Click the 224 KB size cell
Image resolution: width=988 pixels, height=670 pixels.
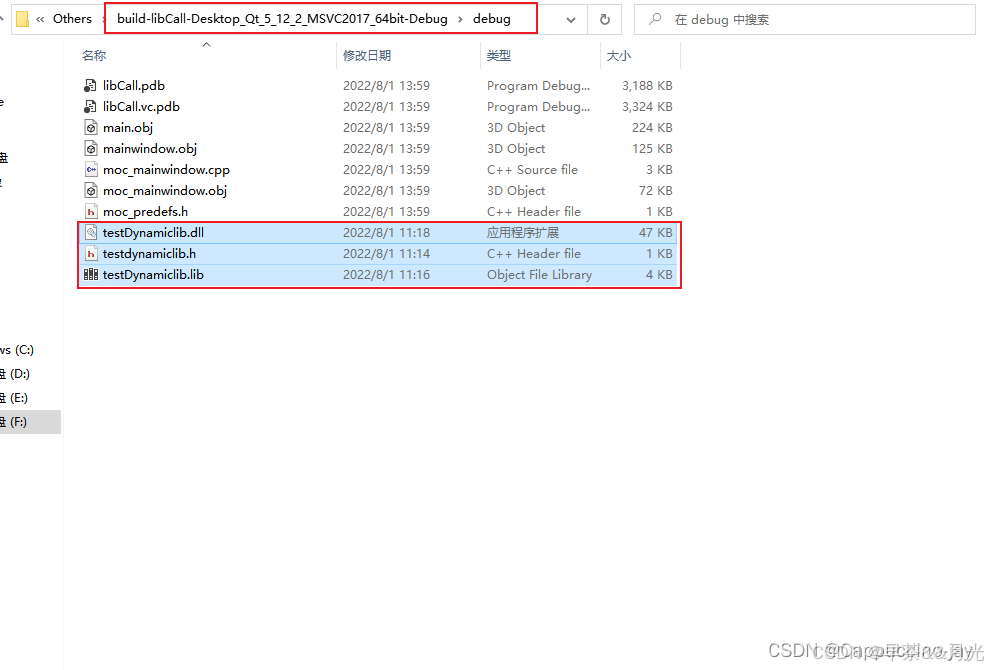pos(652,127)
